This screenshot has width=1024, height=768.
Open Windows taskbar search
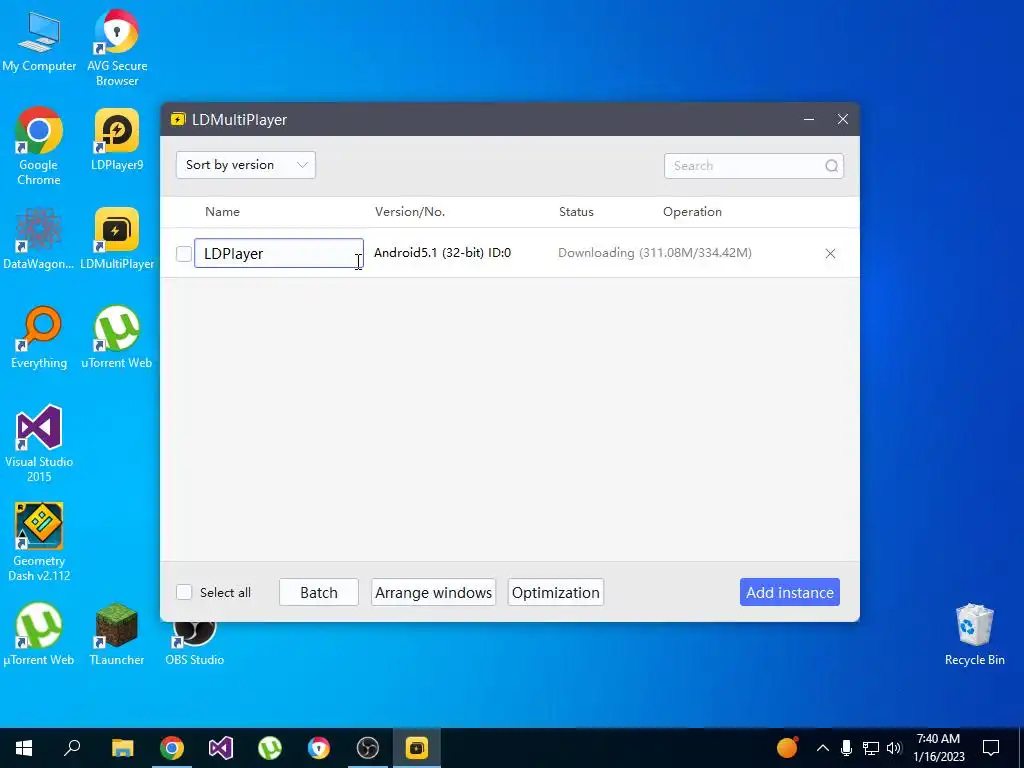(x=72, y=748)
